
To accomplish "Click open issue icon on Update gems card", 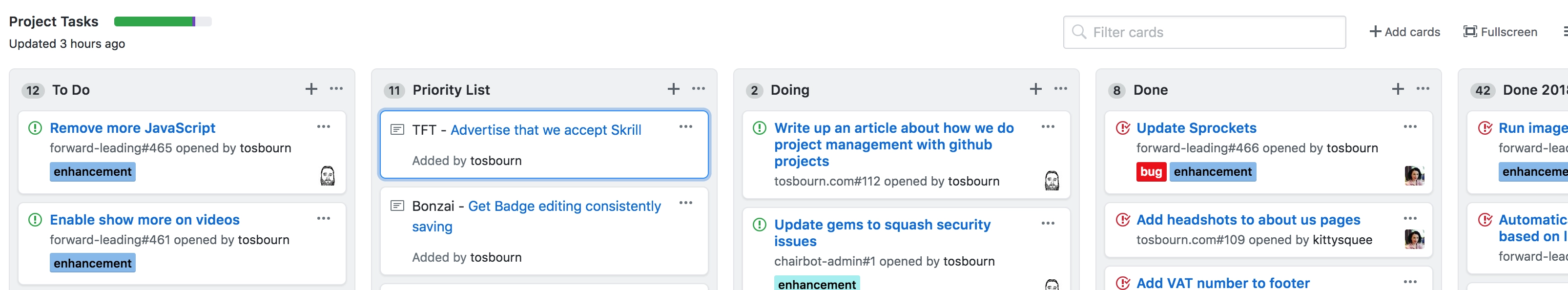I will coord(760,224).
